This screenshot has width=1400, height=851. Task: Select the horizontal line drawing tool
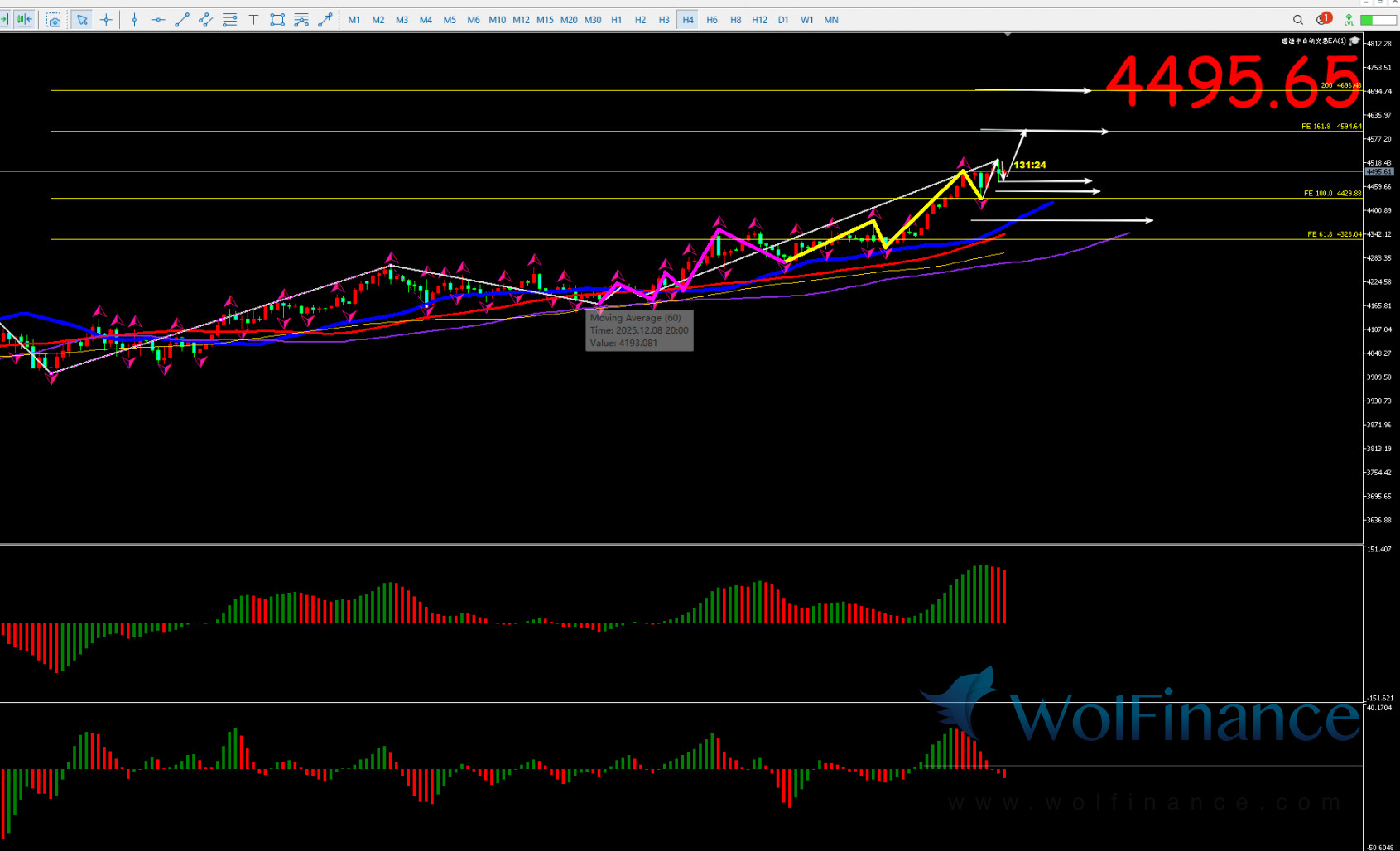(x=158, y=20)
